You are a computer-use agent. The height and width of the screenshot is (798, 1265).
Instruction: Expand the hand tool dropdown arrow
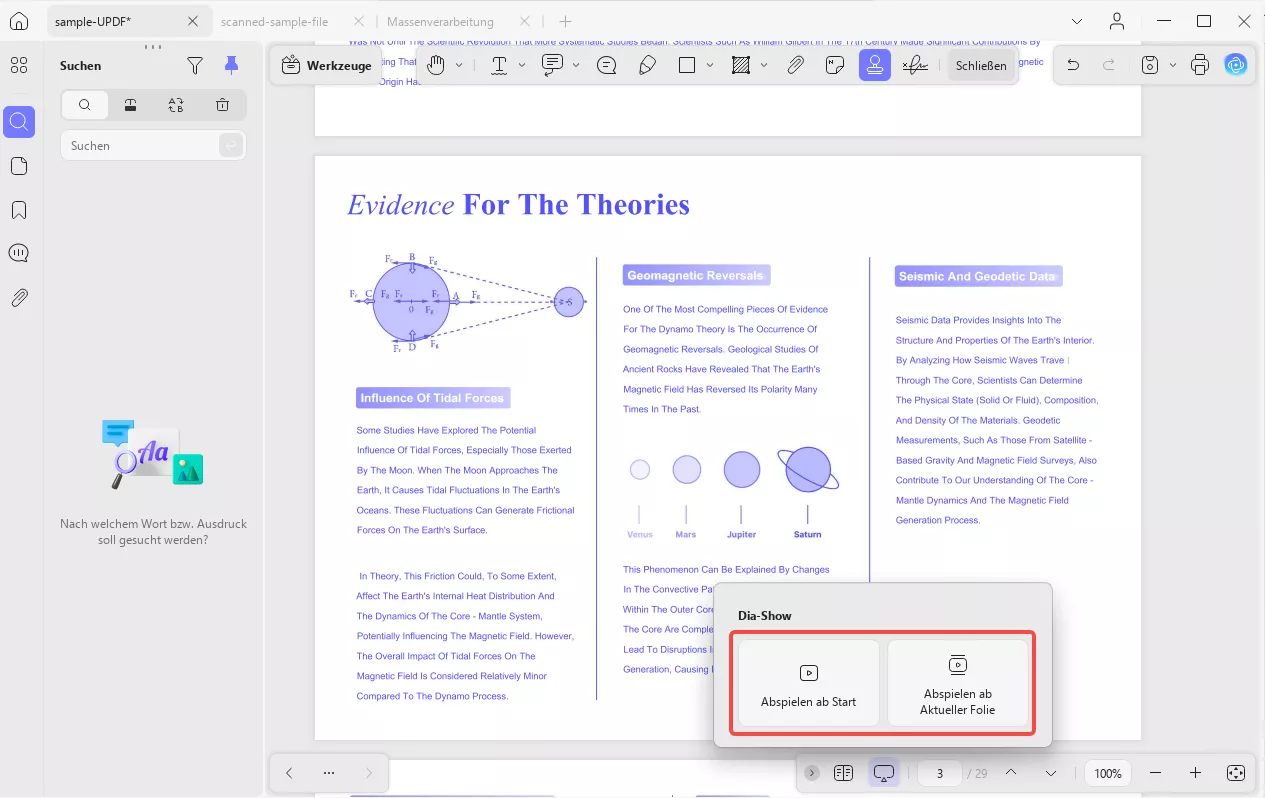(x=459, y=65)
